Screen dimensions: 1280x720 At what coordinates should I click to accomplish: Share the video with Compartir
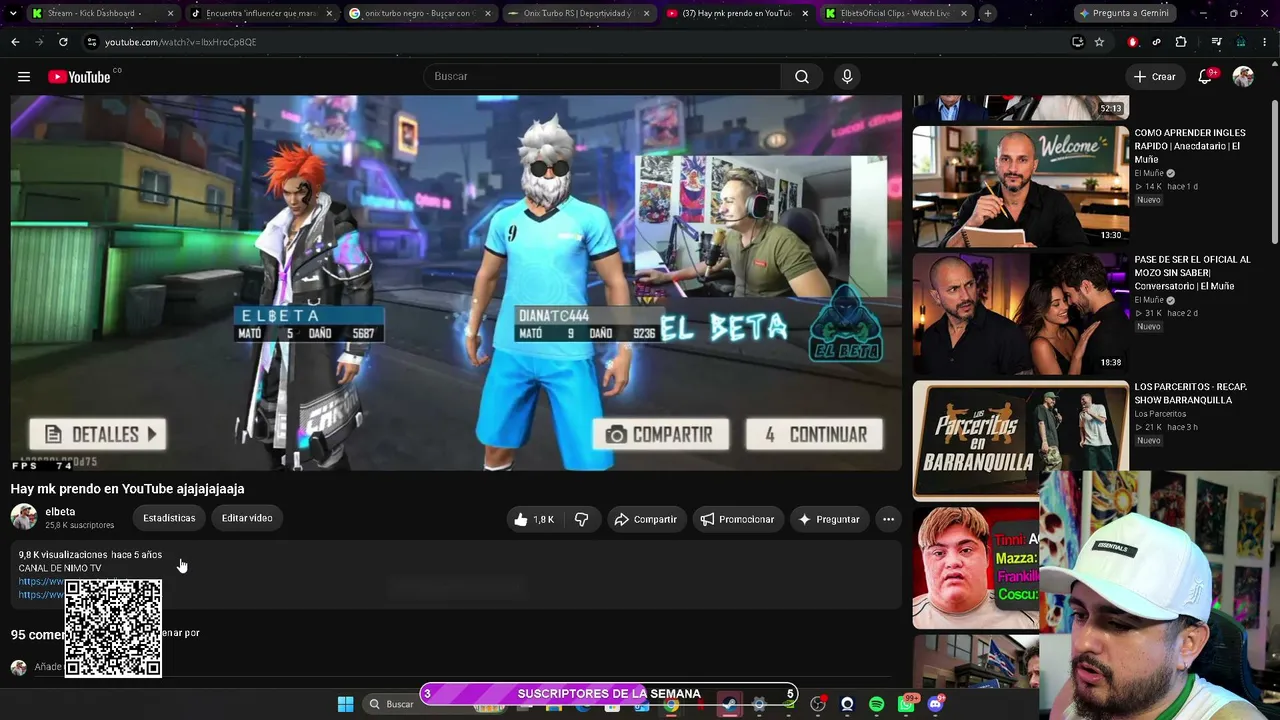coord(646,519)
